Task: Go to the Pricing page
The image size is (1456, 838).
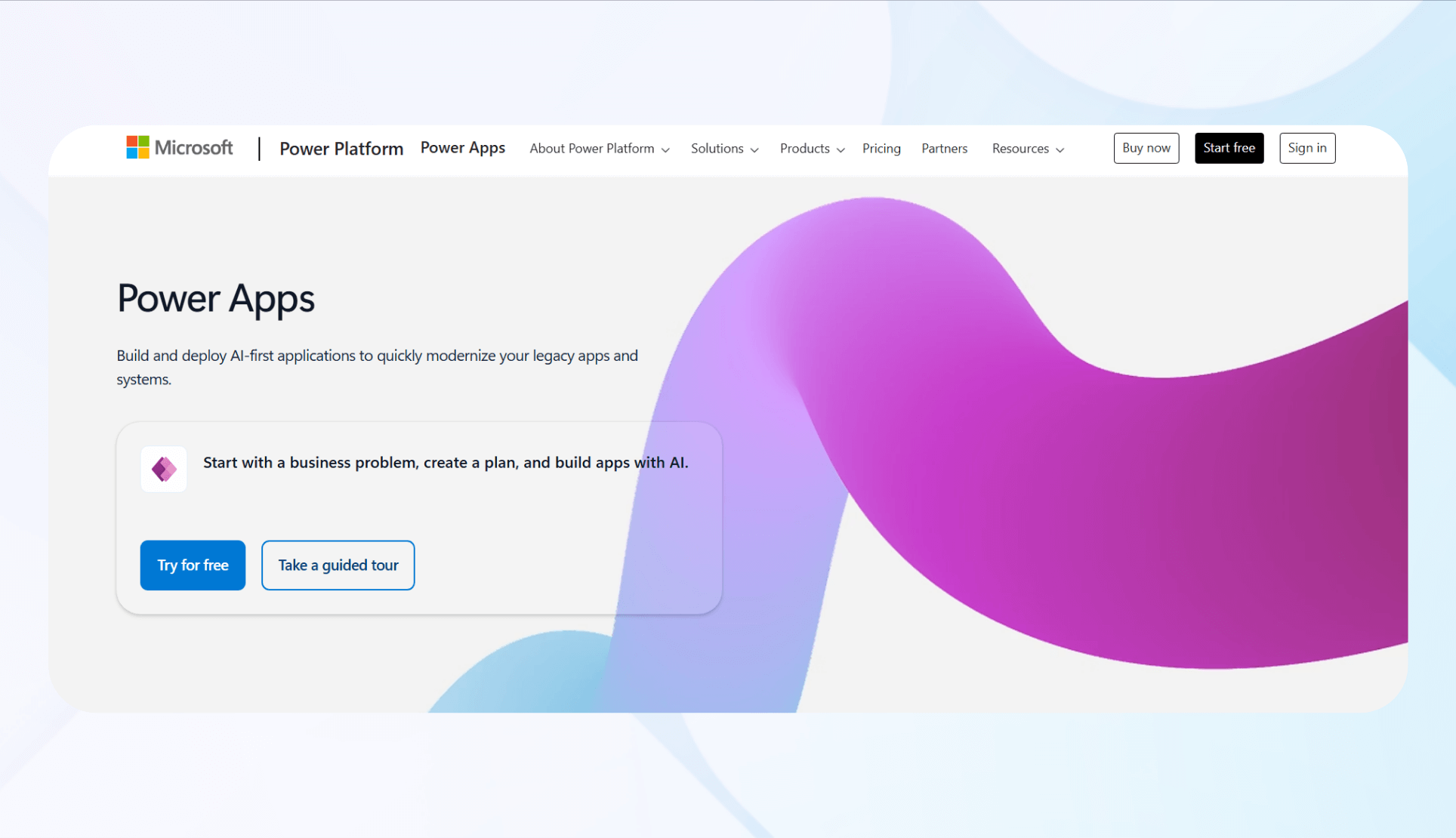Action: pos(881,149)
